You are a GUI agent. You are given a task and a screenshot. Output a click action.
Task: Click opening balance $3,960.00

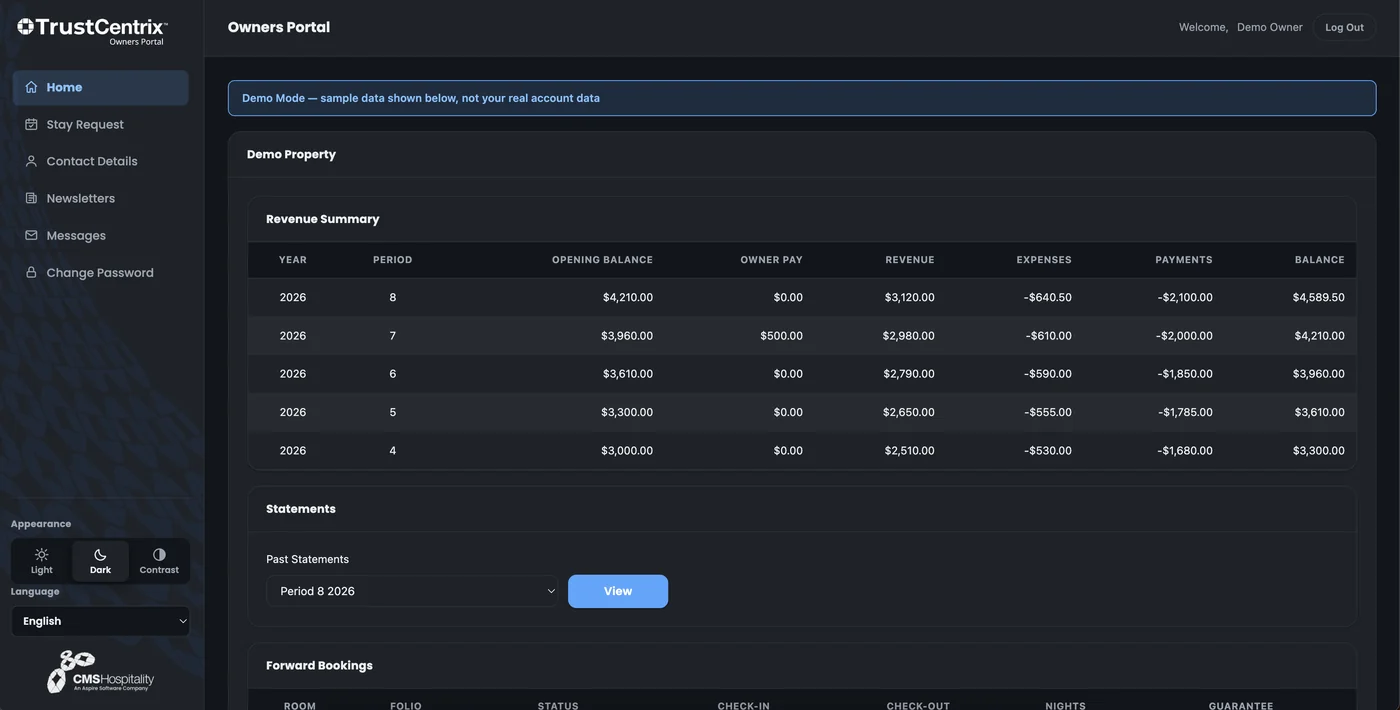click(x=627, y=336)
